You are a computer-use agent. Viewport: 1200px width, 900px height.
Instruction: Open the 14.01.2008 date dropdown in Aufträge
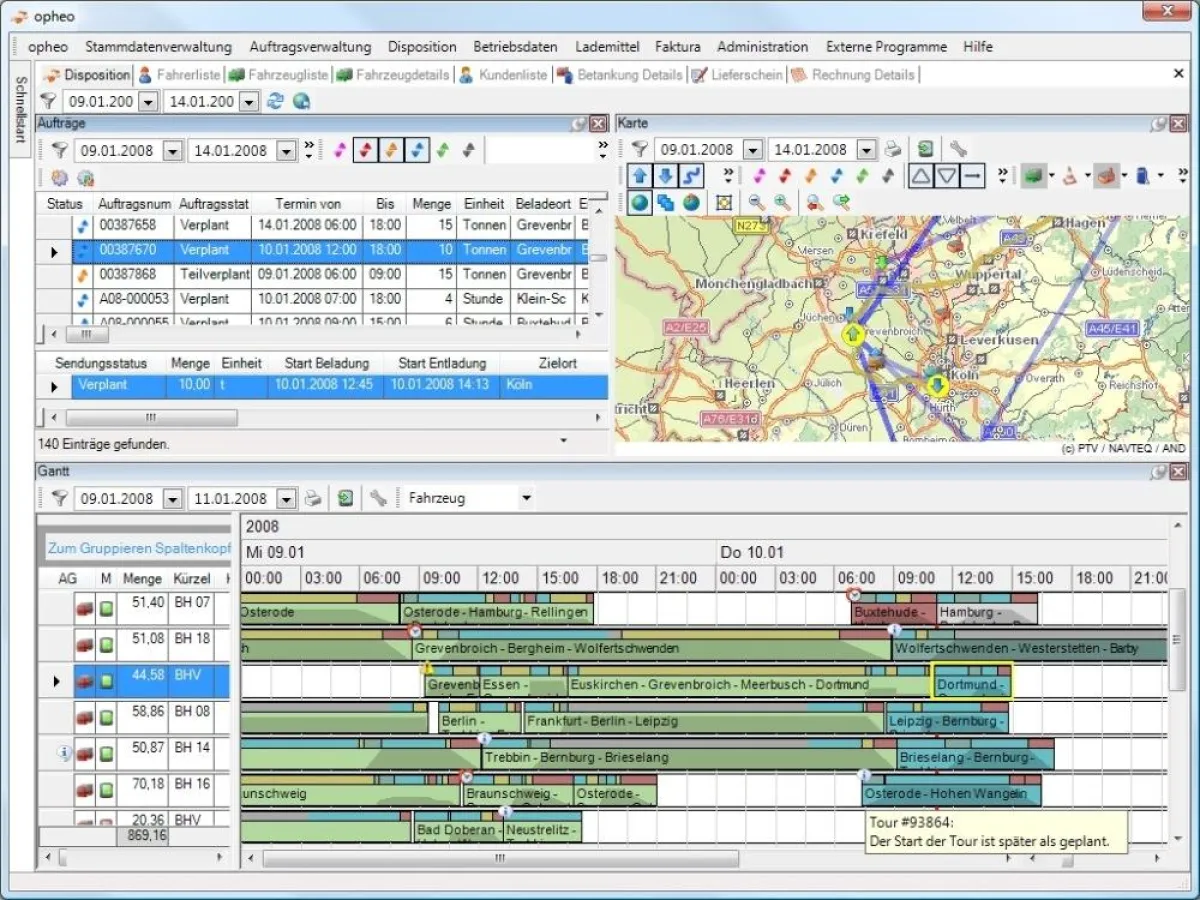click(286, 151)
